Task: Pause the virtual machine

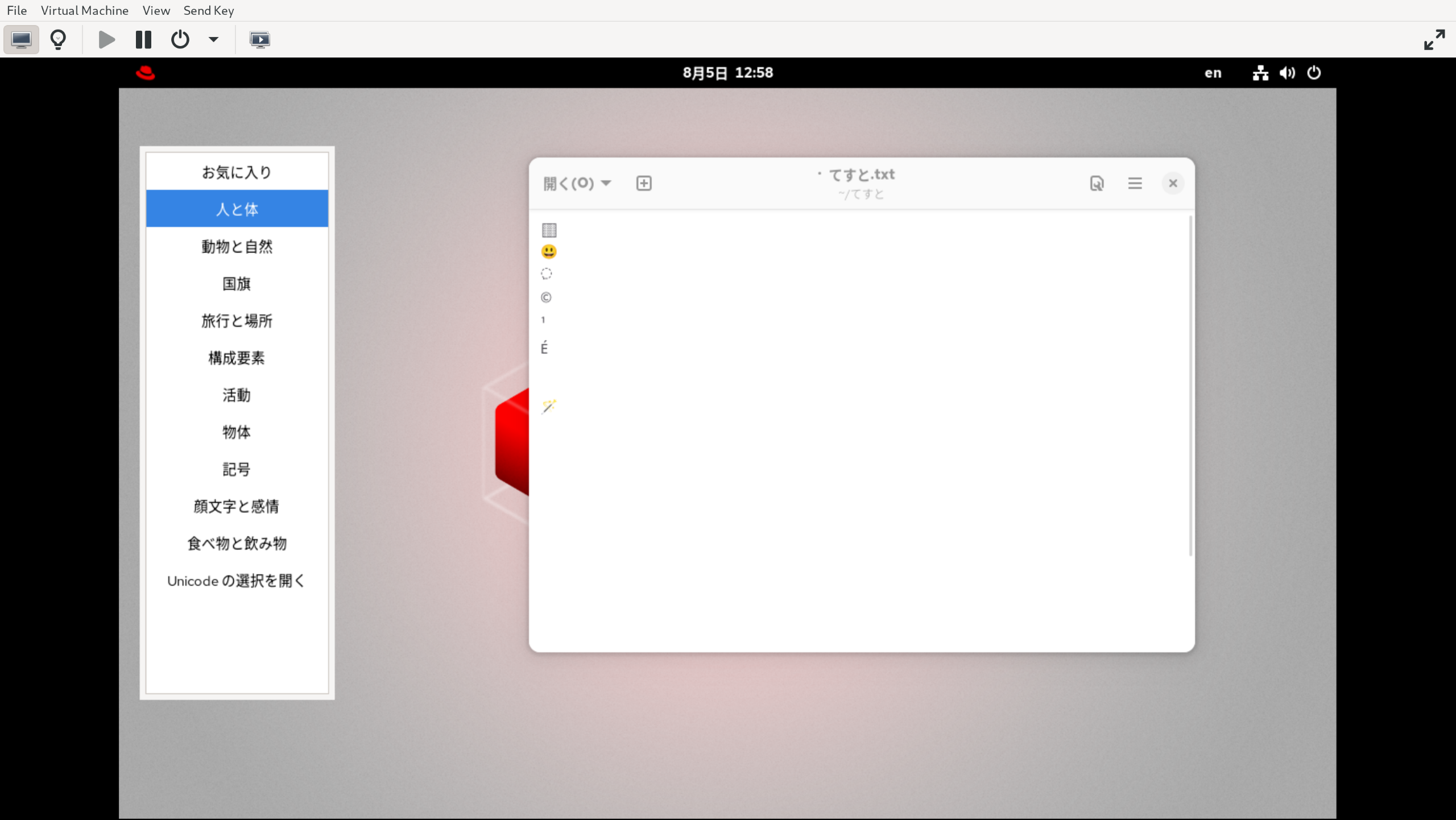Action: 143,40
